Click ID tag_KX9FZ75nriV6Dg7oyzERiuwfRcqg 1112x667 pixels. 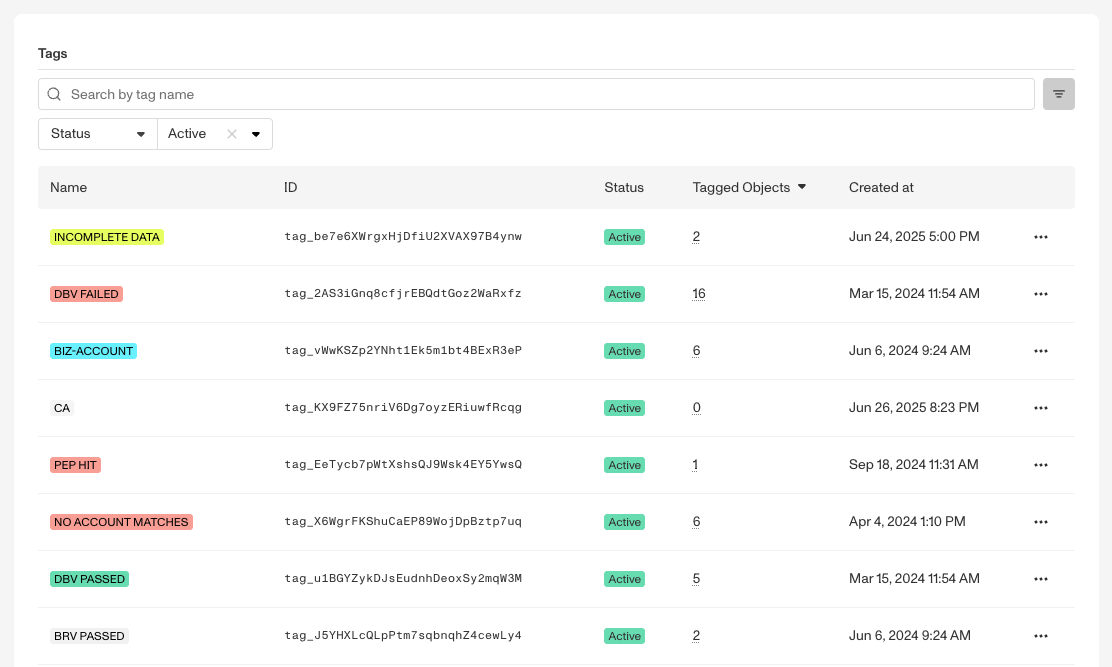tap(403, 408)
